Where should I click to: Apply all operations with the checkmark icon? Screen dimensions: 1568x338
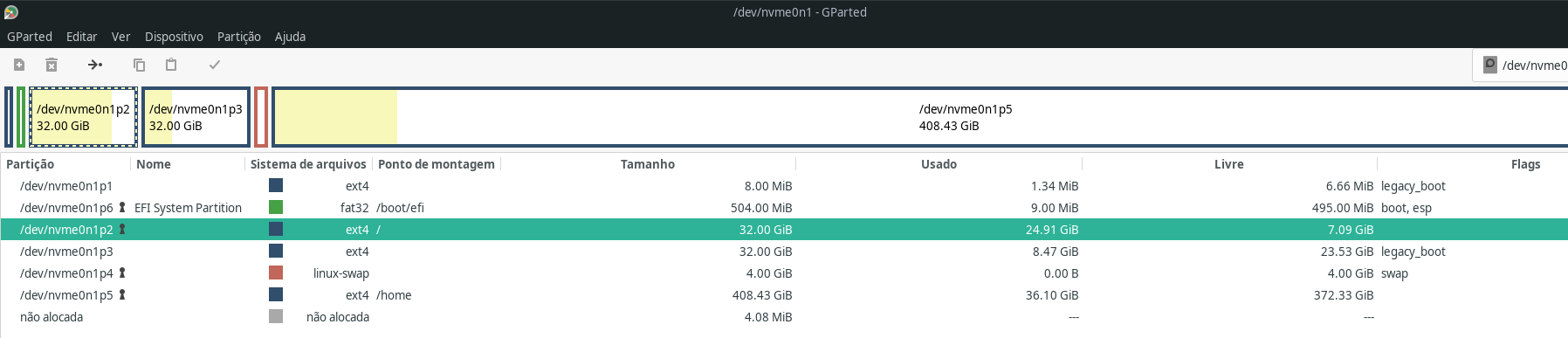pyautogui.click(x=215, y=65)
